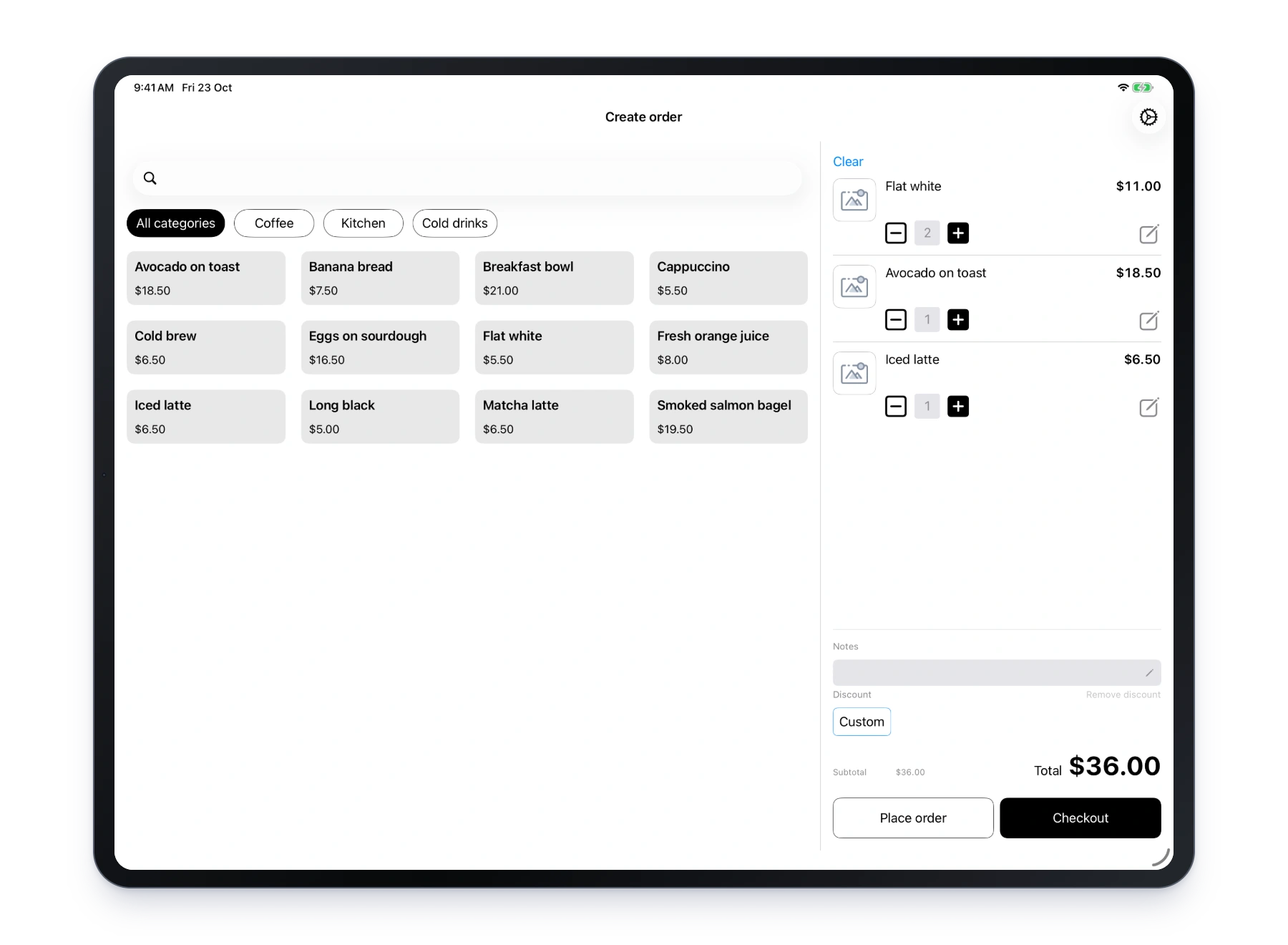The width and height of the screenshot is (1288, 945).
Task: Add Fresh orange juice to order
Action: [728, 347]
